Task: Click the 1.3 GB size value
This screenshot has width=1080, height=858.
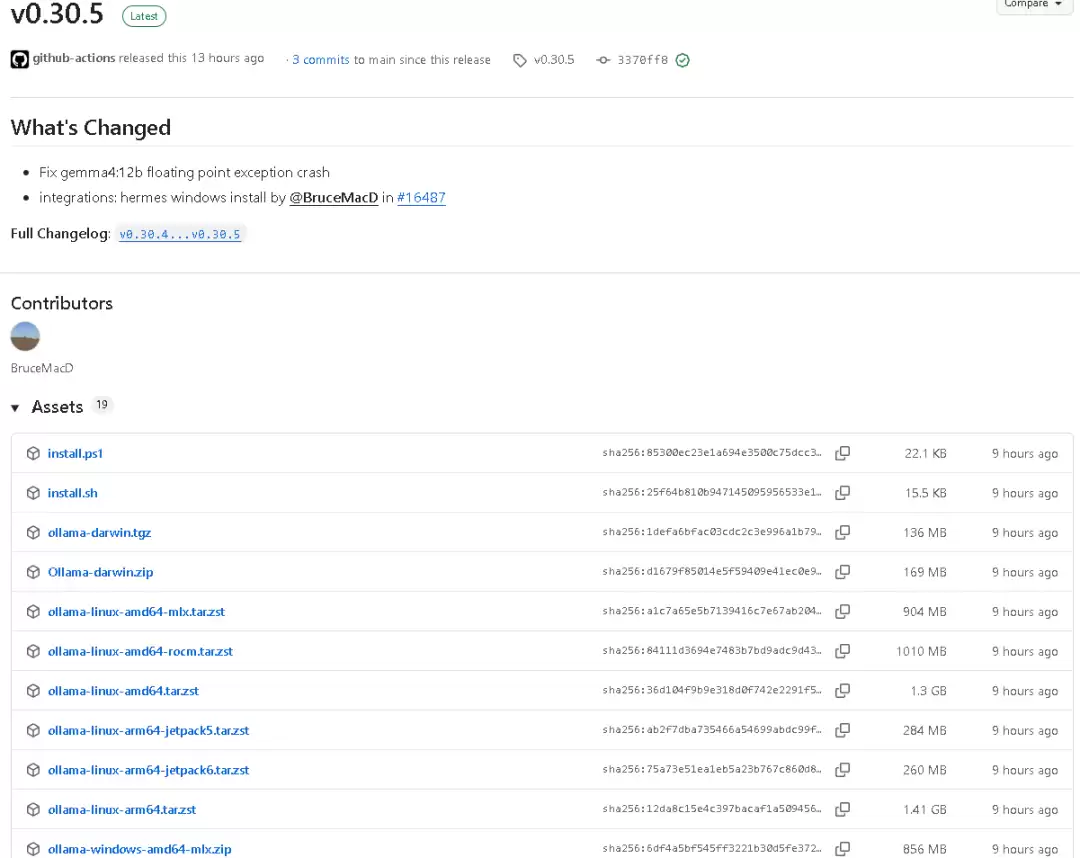Action: point(928,691)
